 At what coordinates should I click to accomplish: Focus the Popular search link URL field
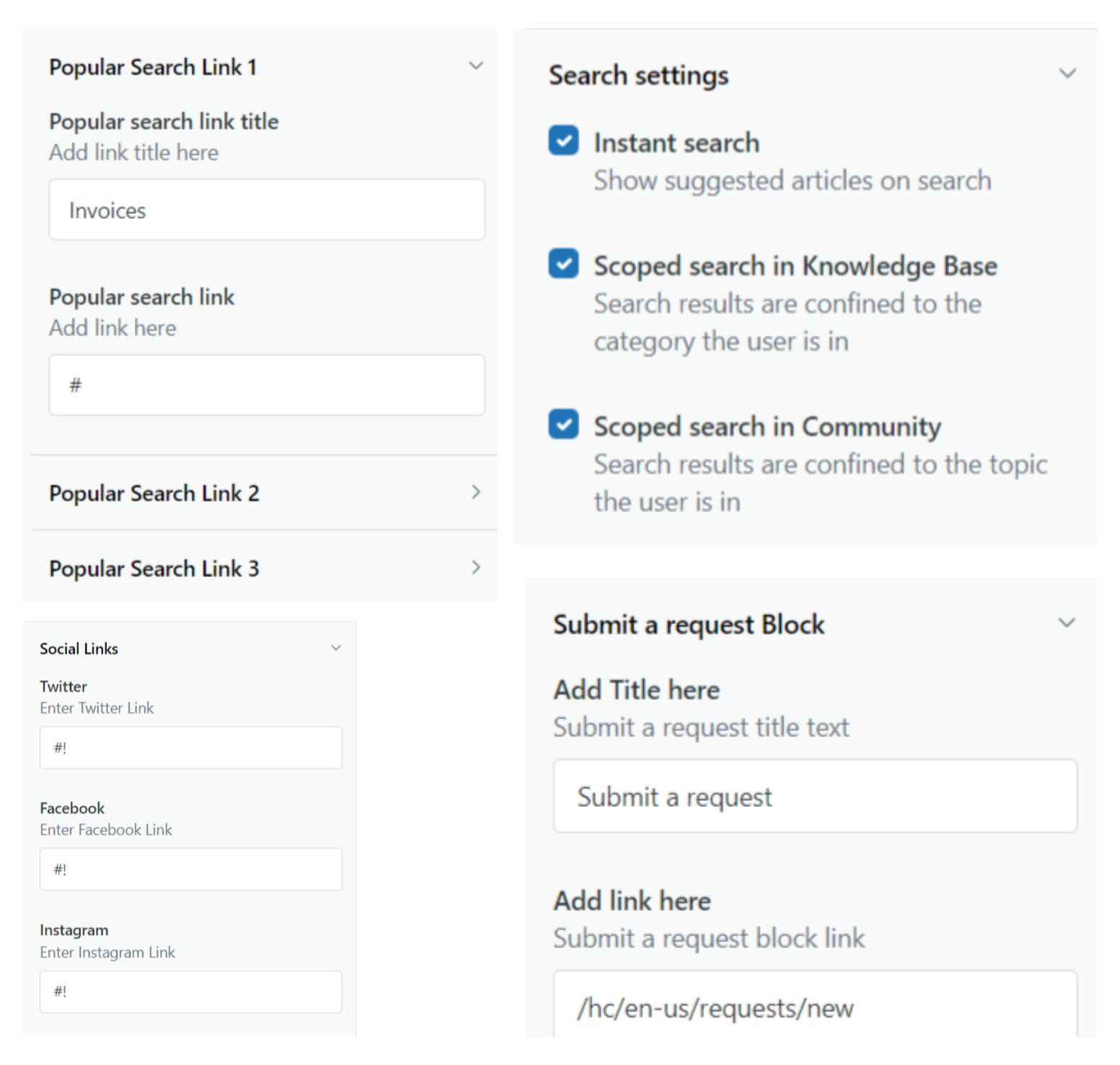(267, 385)
